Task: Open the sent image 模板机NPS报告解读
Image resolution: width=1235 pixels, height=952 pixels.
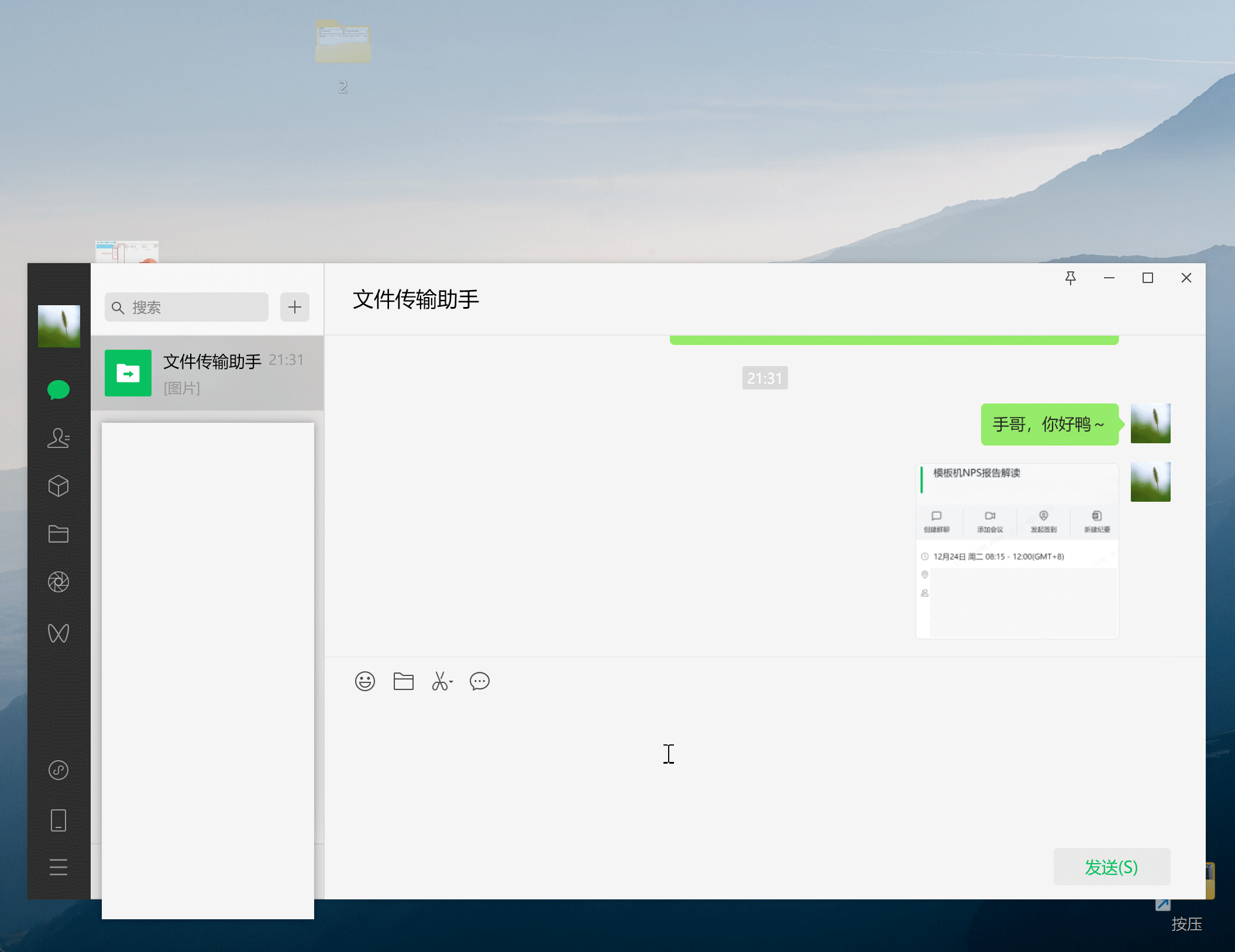Action: 1017,551
